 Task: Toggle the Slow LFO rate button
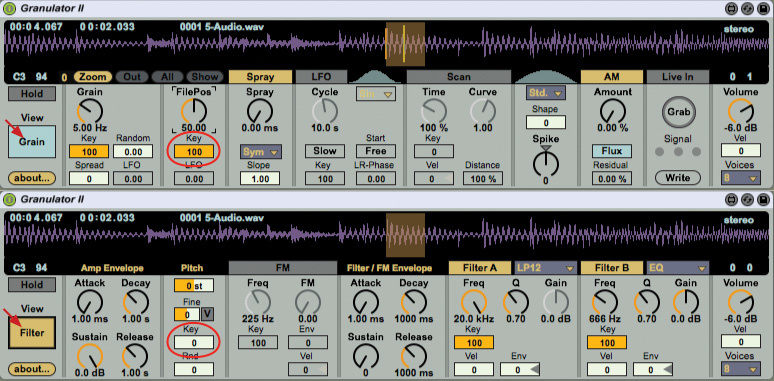pos(325,151)
